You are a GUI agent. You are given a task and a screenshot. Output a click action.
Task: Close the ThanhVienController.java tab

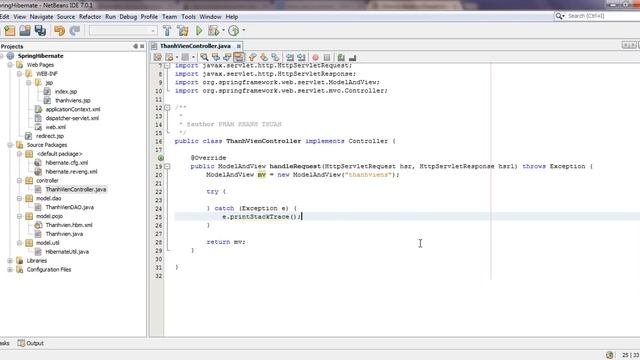tap(239, 46)
